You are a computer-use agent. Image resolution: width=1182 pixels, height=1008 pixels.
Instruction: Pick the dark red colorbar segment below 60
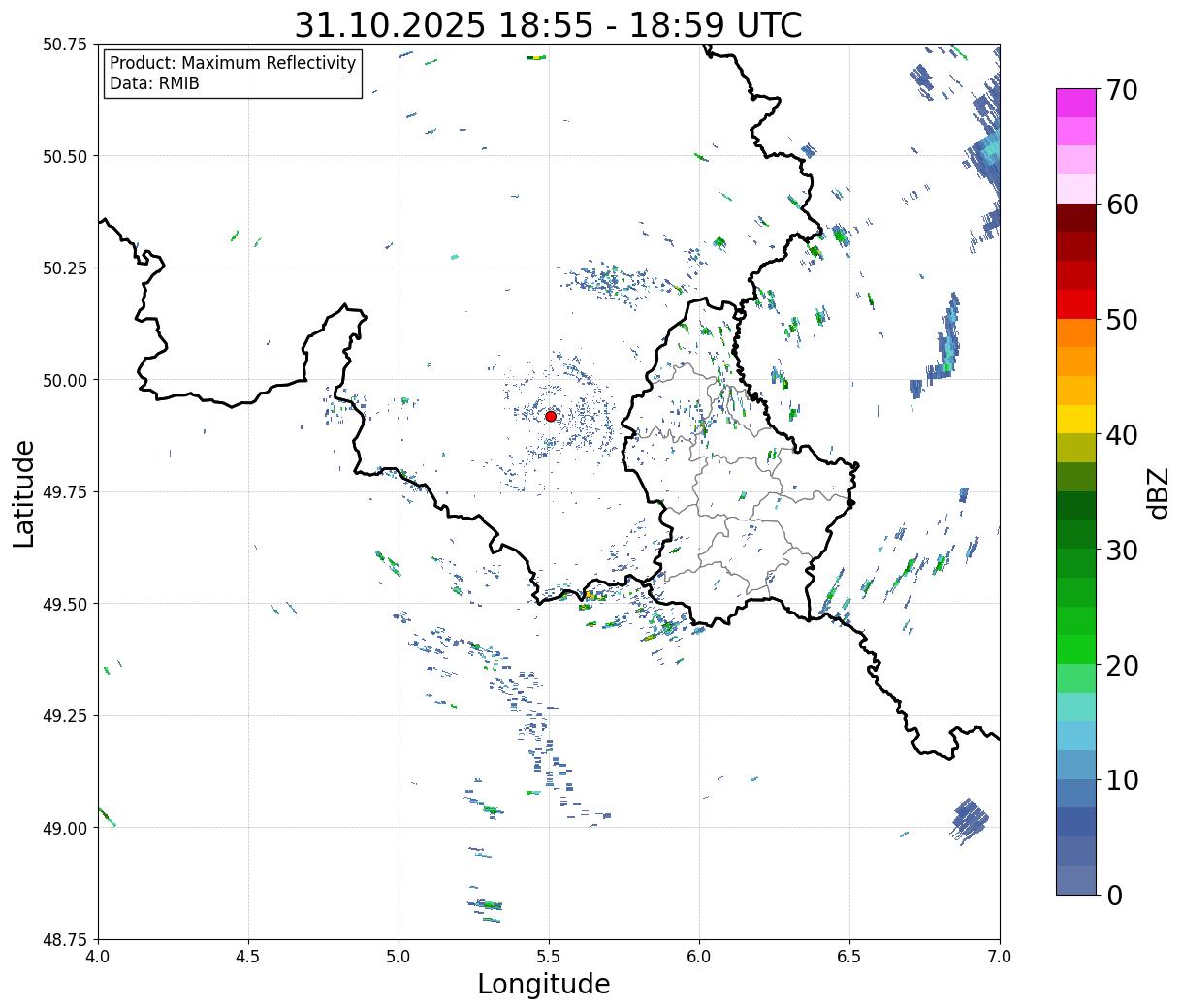click(x=1075, y=217)
